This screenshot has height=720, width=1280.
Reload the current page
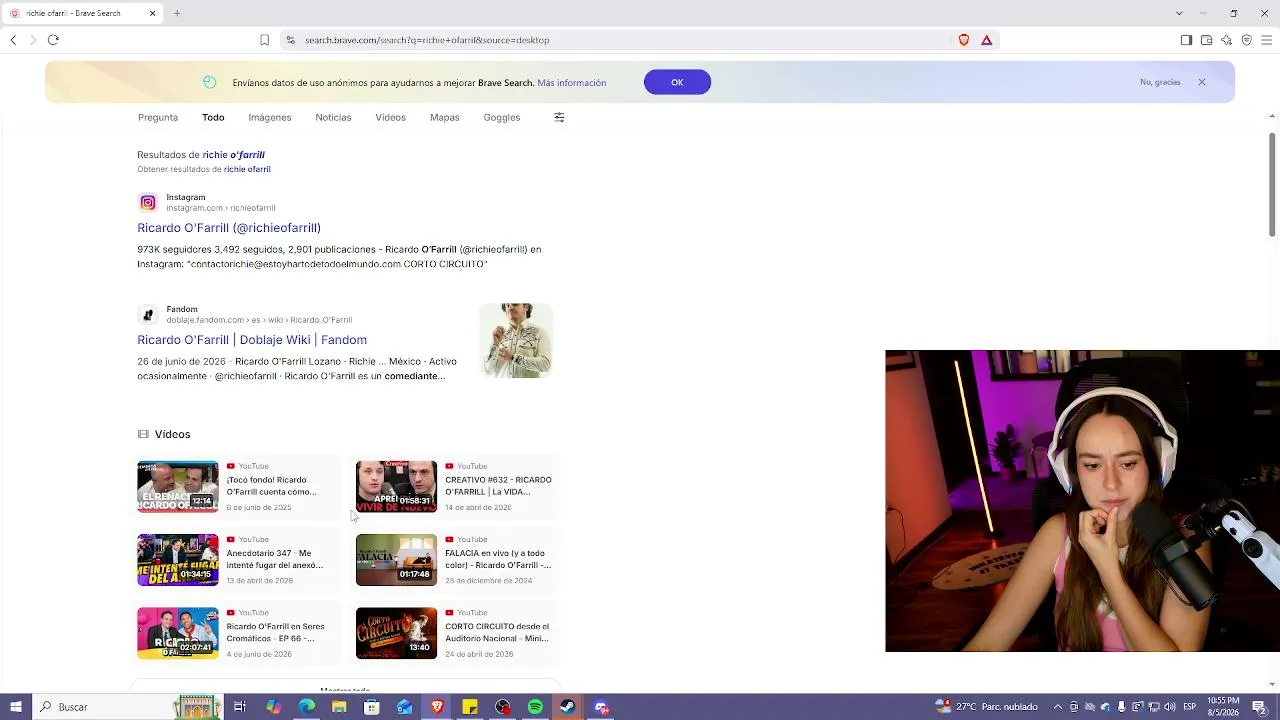(53, 40)
